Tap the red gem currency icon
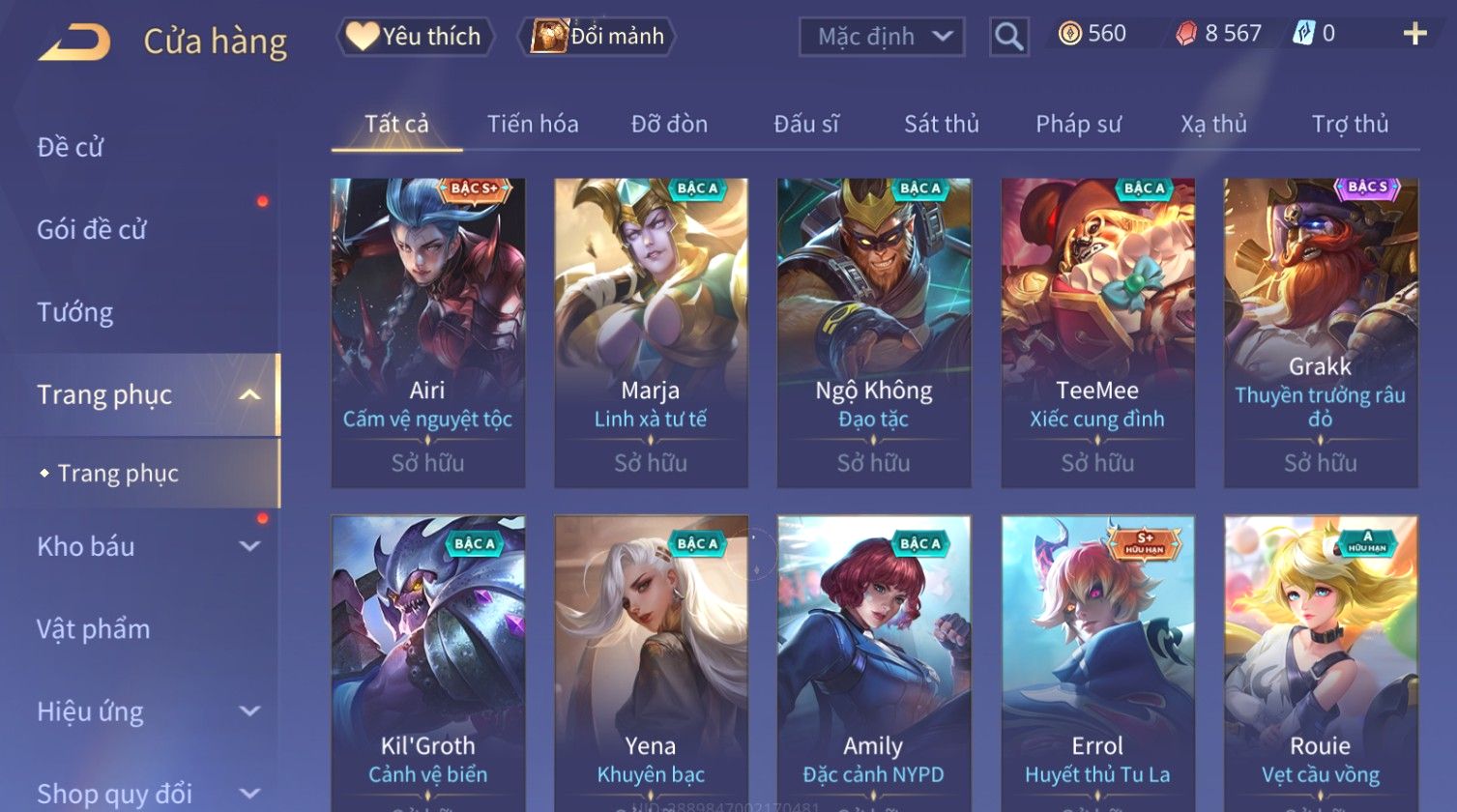This screenshot has height=812, width=1457. [1186, 34]
